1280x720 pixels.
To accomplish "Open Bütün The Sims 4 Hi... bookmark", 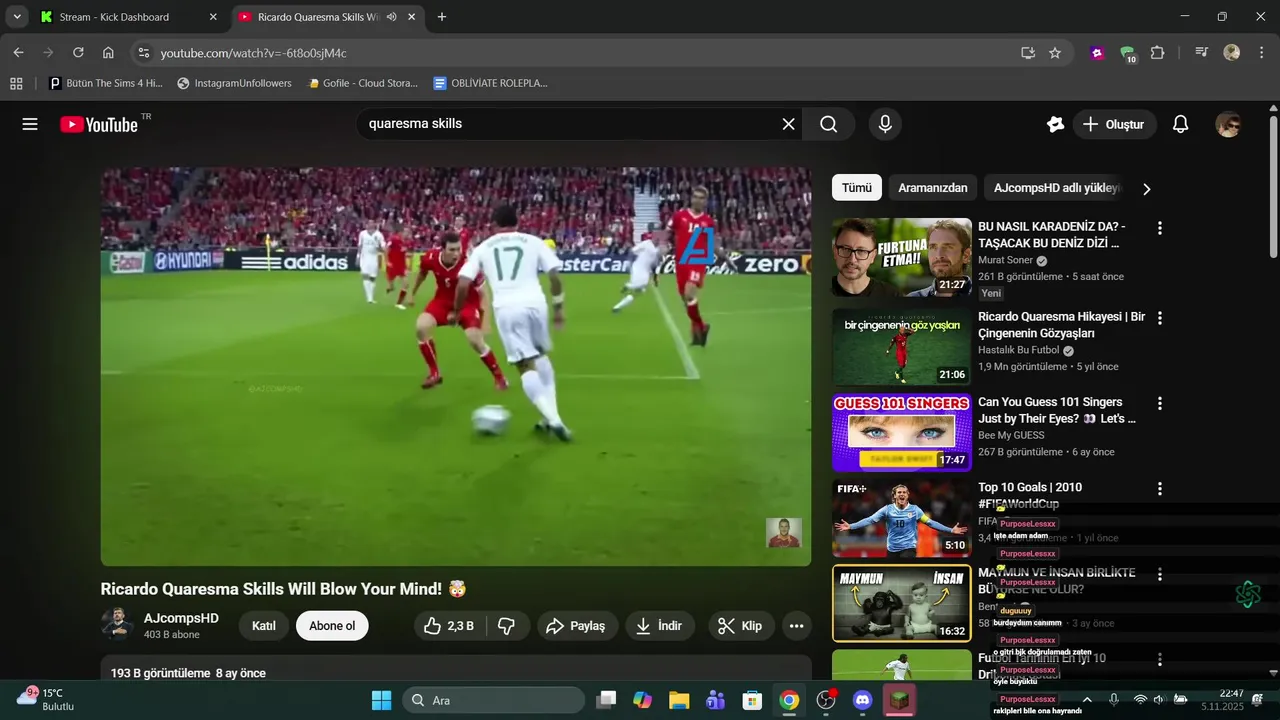I will 106,83.
